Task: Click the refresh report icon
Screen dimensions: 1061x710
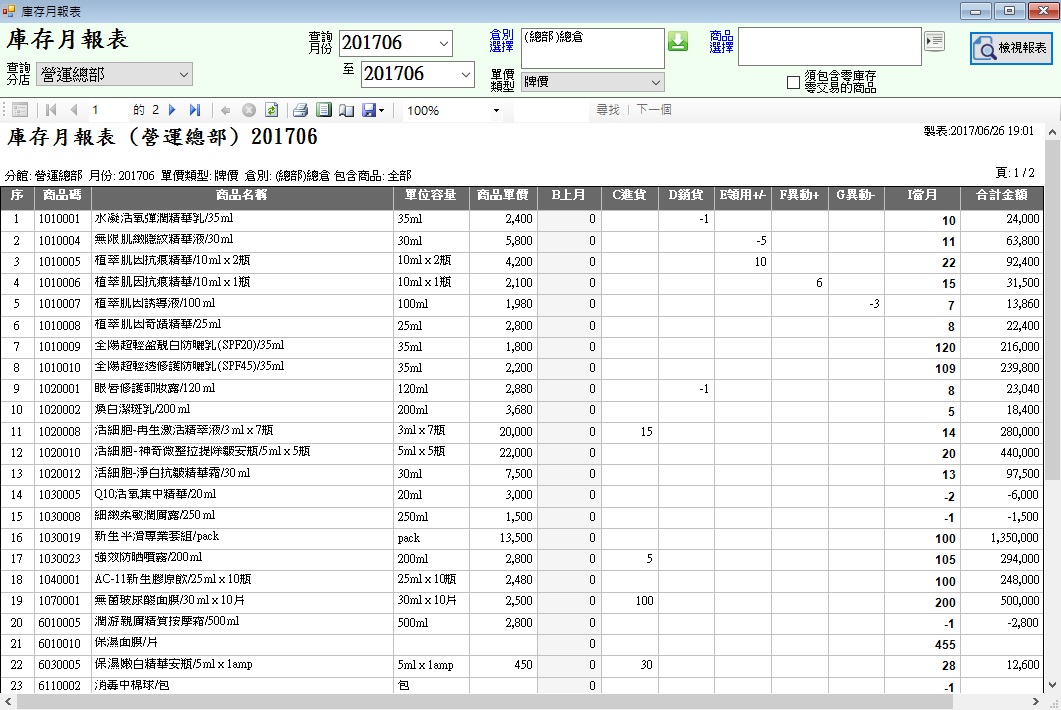Action: coord(271,110)
